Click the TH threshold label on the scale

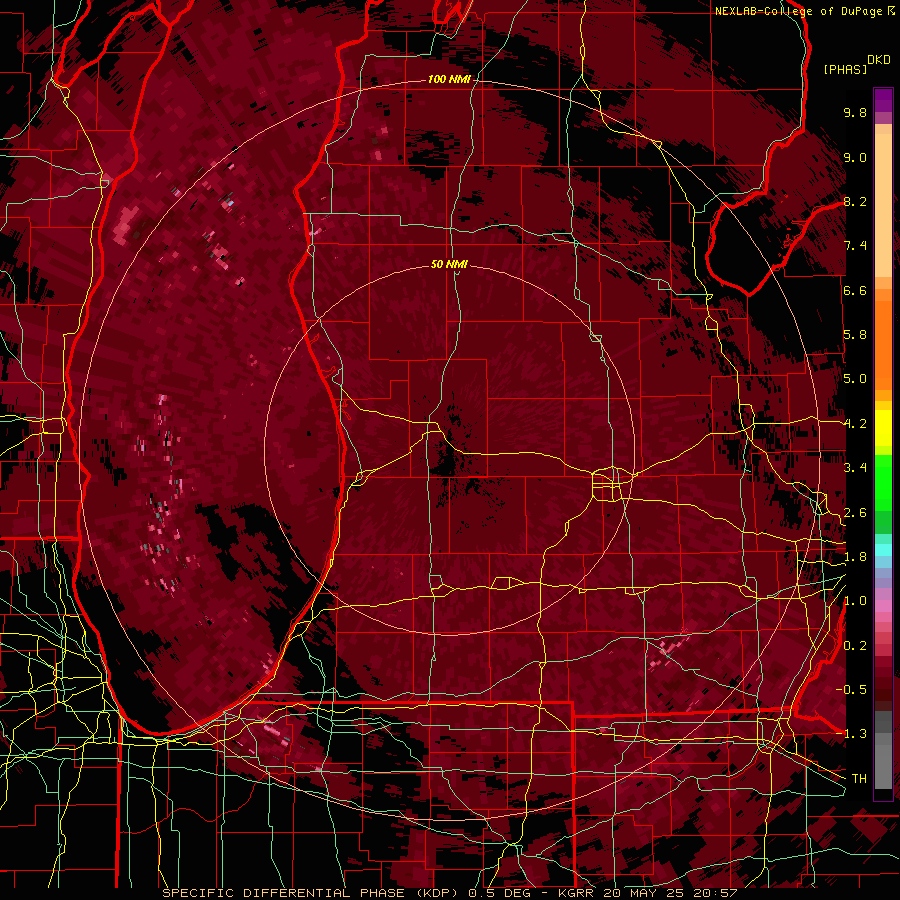(x=859, y=779)
